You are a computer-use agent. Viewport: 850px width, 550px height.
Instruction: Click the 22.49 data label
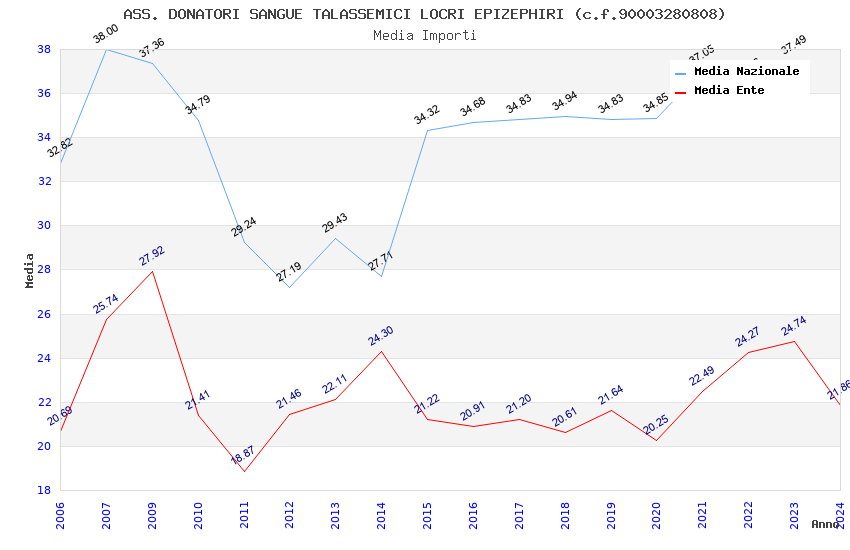[x=702, y=376]
